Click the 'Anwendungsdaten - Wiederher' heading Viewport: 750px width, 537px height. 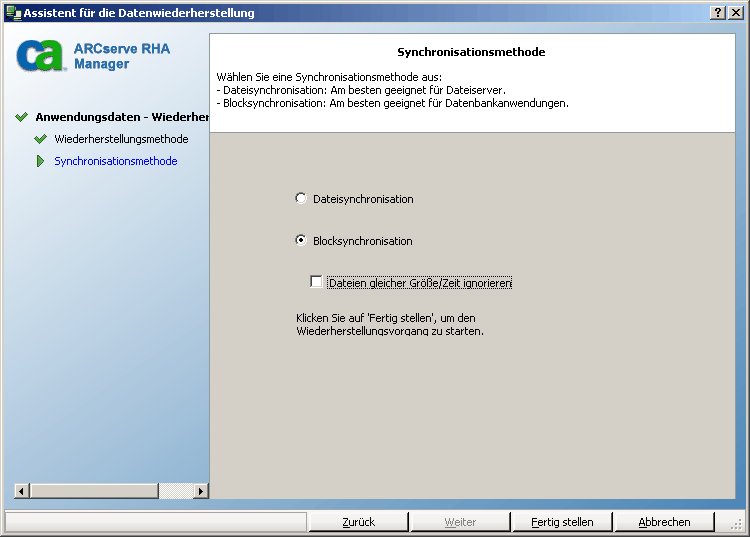[x=122, y=117]
